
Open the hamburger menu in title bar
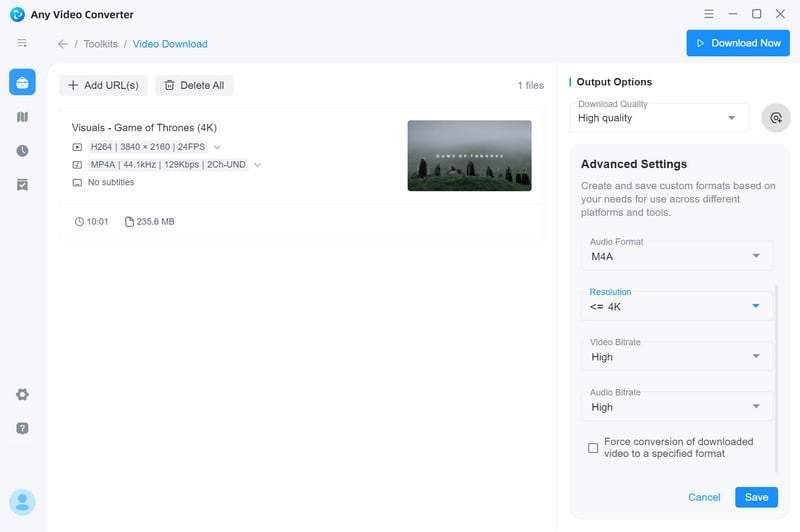tap(709, 14)
